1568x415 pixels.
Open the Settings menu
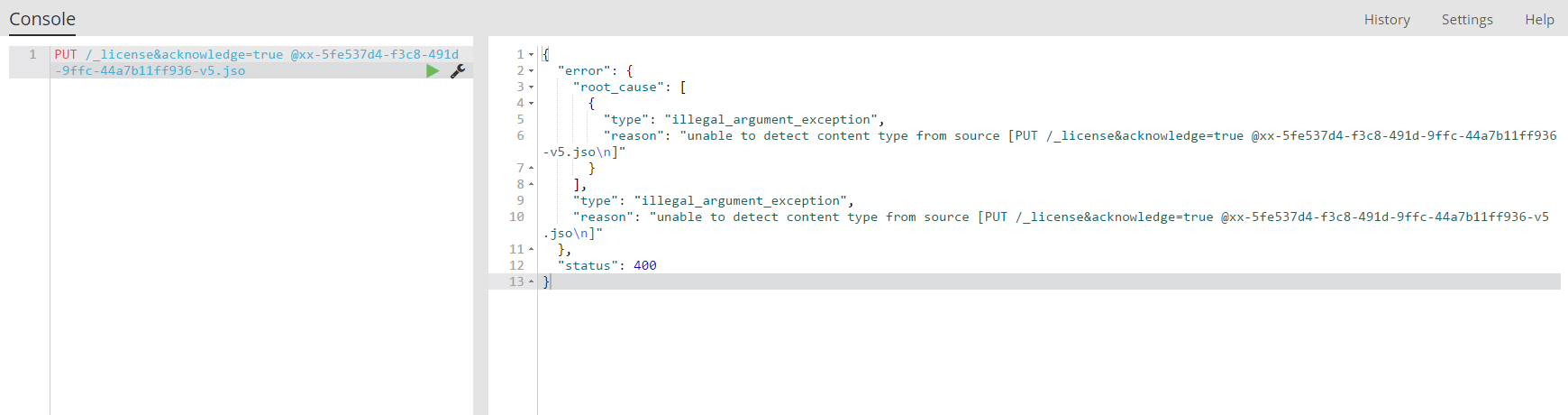click(1467, 19)
